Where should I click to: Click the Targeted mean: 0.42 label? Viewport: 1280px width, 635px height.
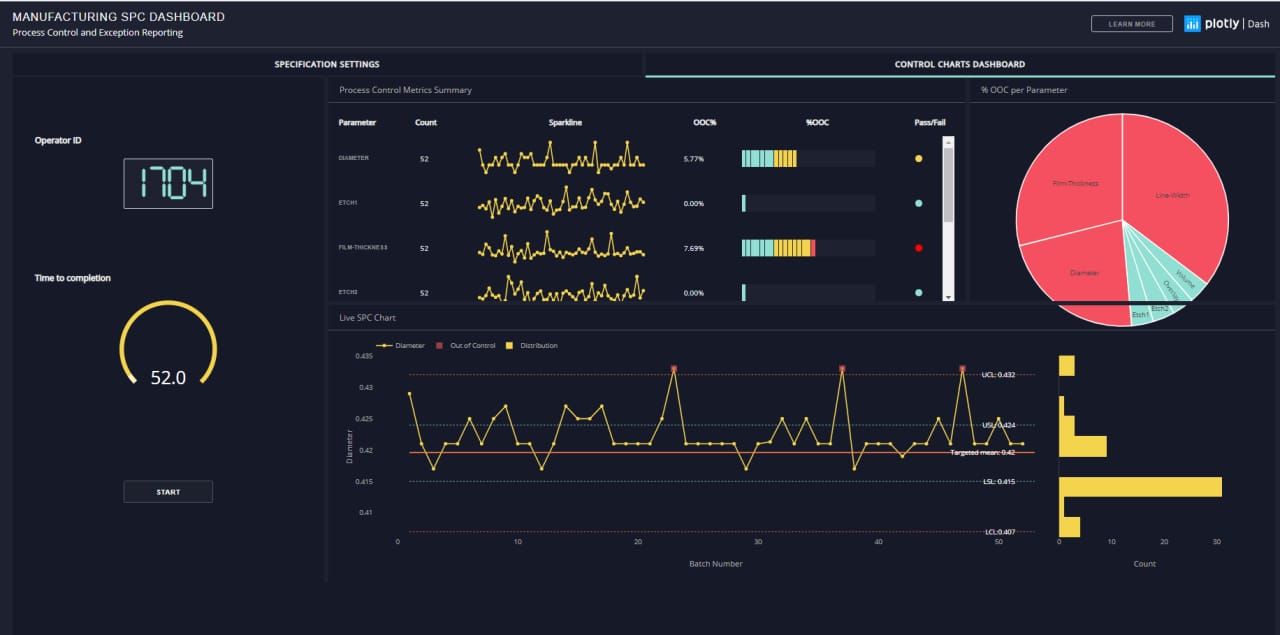982,452
